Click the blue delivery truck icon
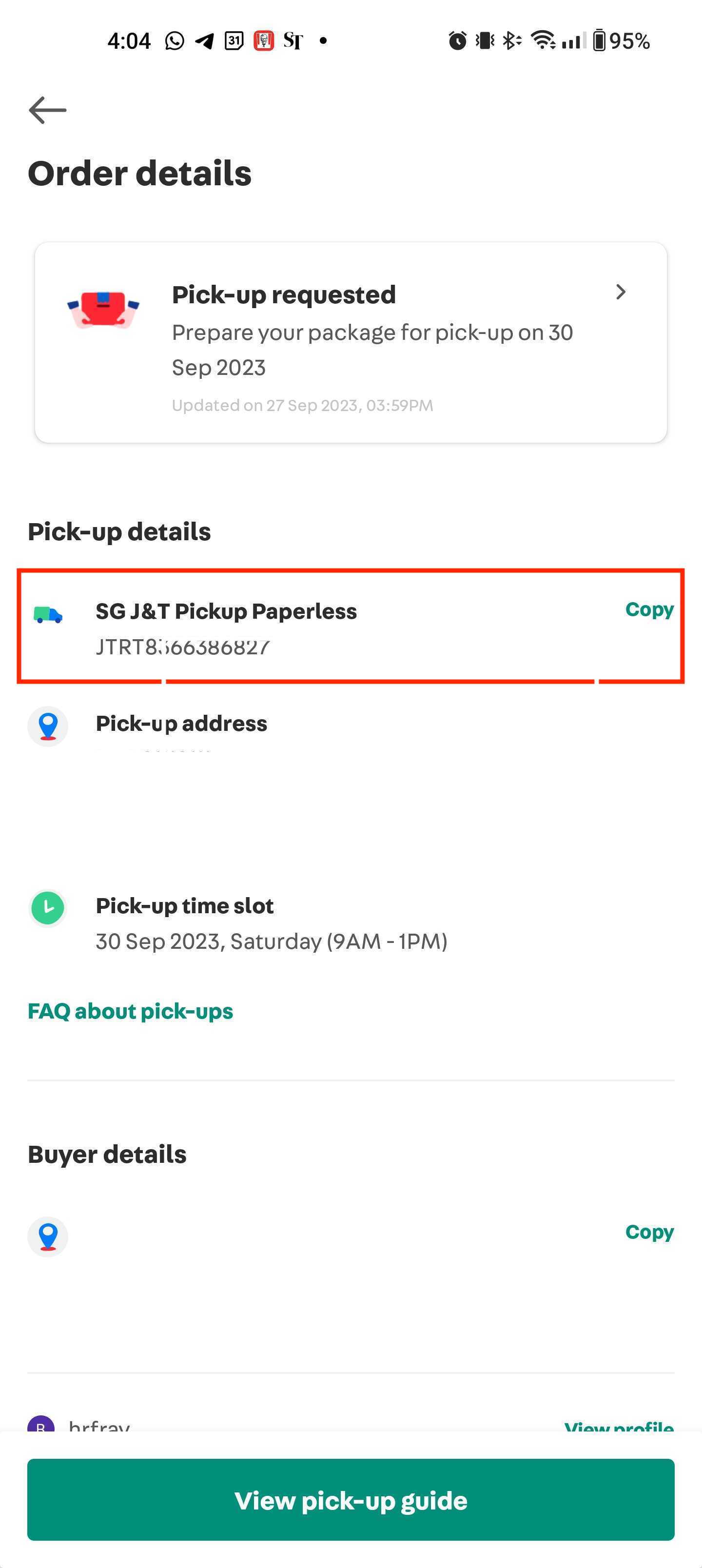702x1568 pixels. coord(47,615)
